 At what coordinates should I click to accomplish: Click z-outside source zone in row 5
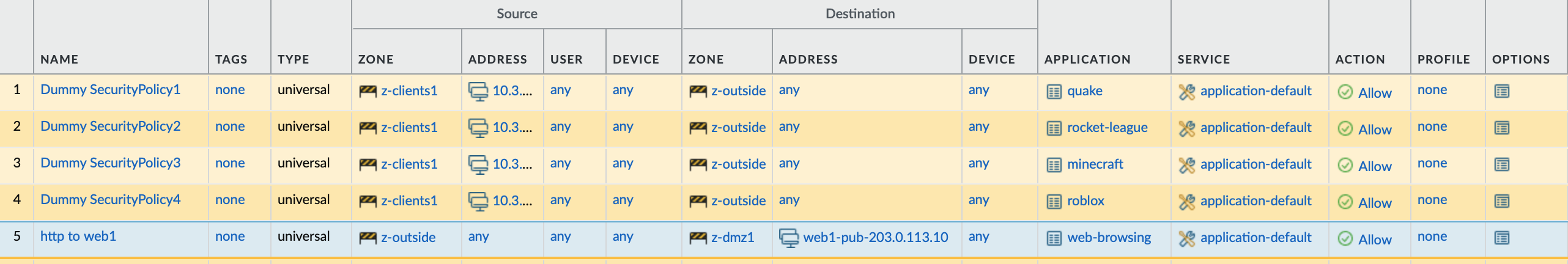pos(408,238)
